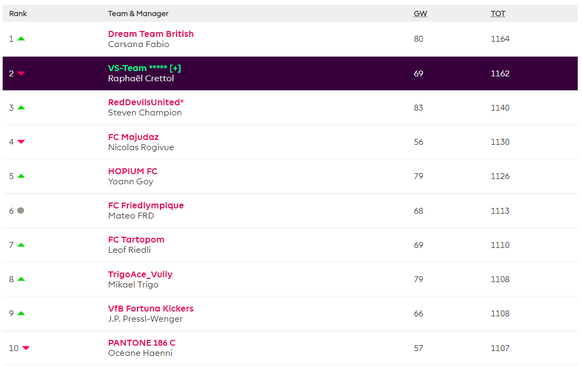Image resolution: width=582 pixels, height=366 pixels.
Task: Open RedDevilsUnited* team page
Action: coord(146,102)
